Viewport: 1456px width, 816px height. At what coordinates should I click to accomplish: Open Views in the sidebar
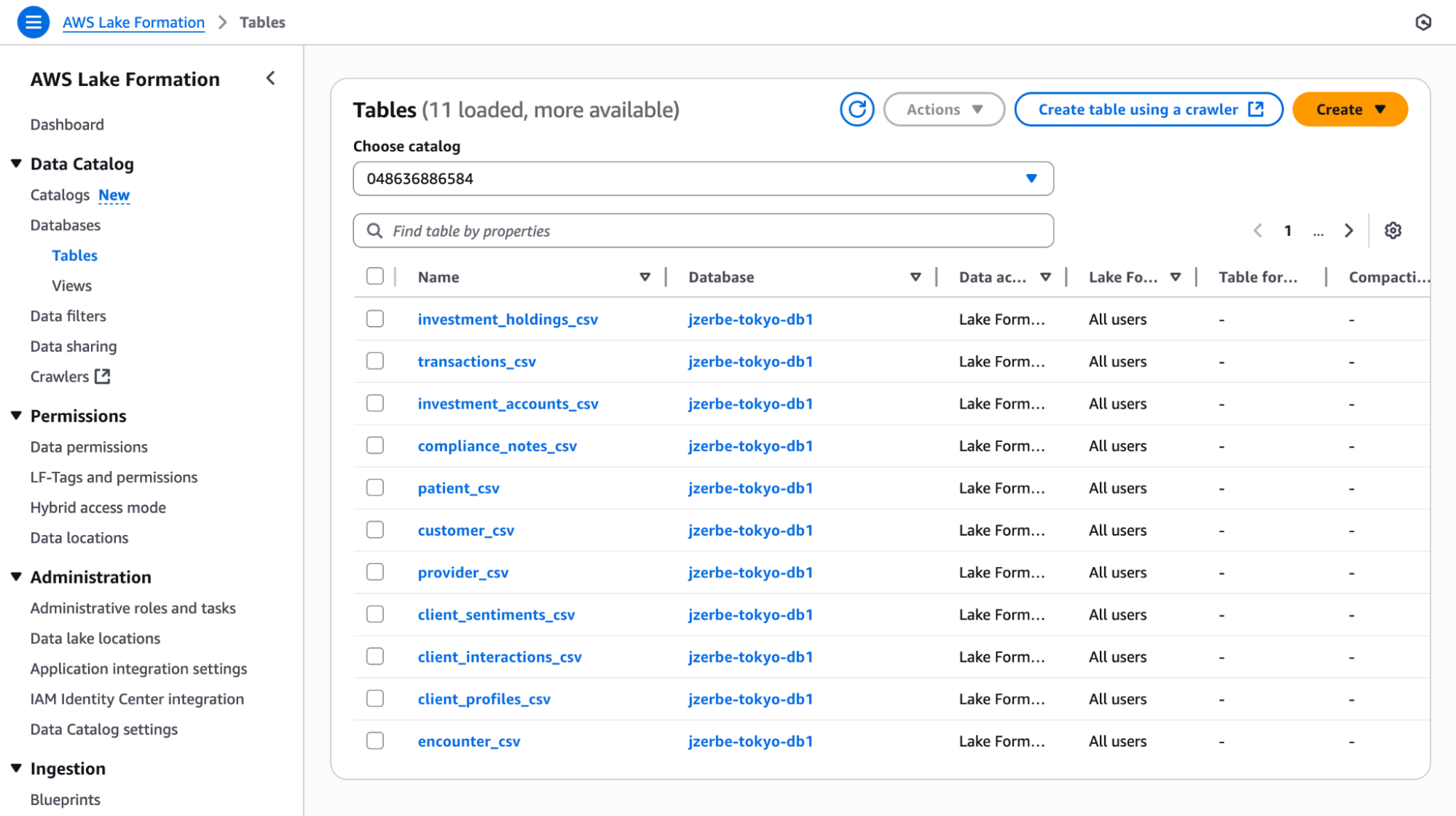pyautogui.click(x=71, y=286)
